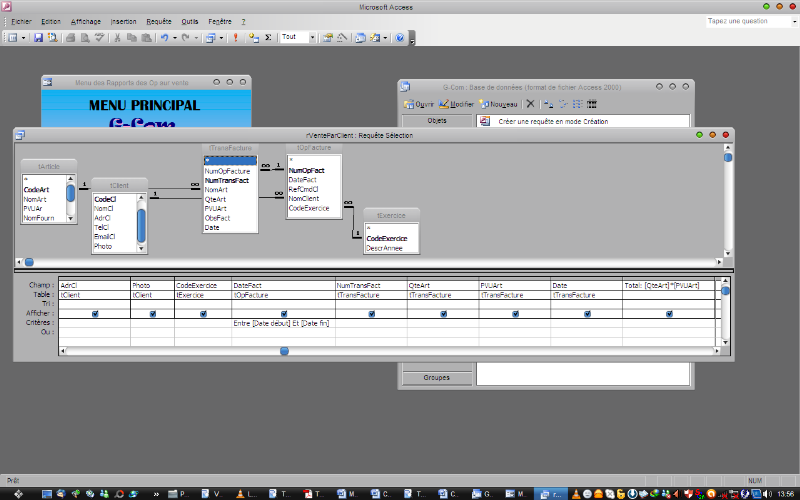This screenshot has width=800, height=500.
Task: Uncheck Afficher for the AdrCl column
Action: tap(95, 313)
